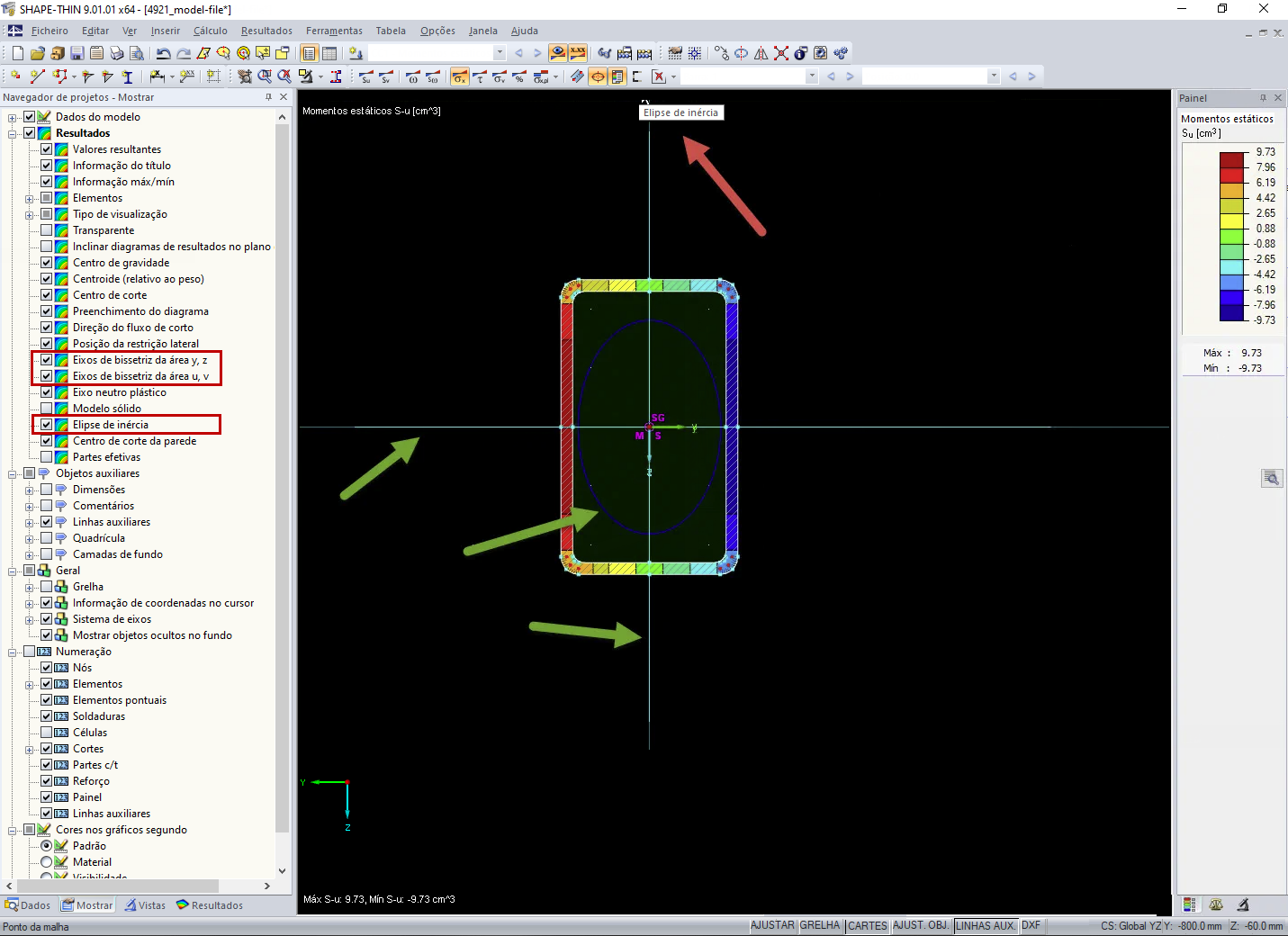The height and width of the screenshot is (936, 1288).
Task: Select the Set New Line Element tool
Action: click(37, 76)
